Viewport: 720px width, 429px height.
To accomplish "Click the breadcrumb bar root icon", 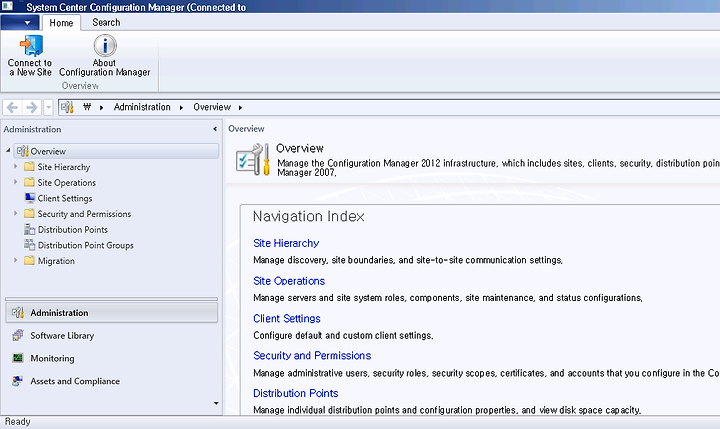I will (x=67, y=107).
